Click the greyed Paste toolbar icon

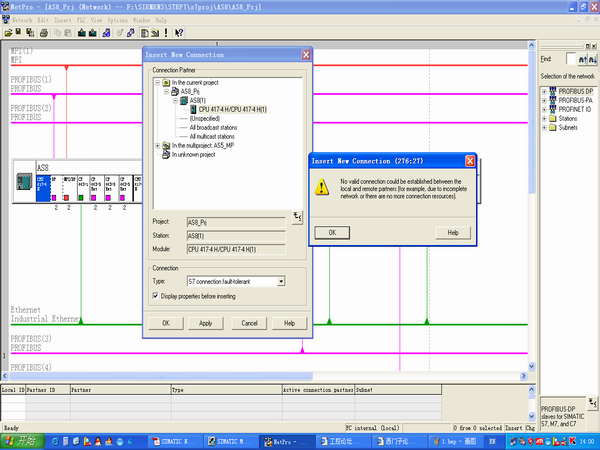68,33
